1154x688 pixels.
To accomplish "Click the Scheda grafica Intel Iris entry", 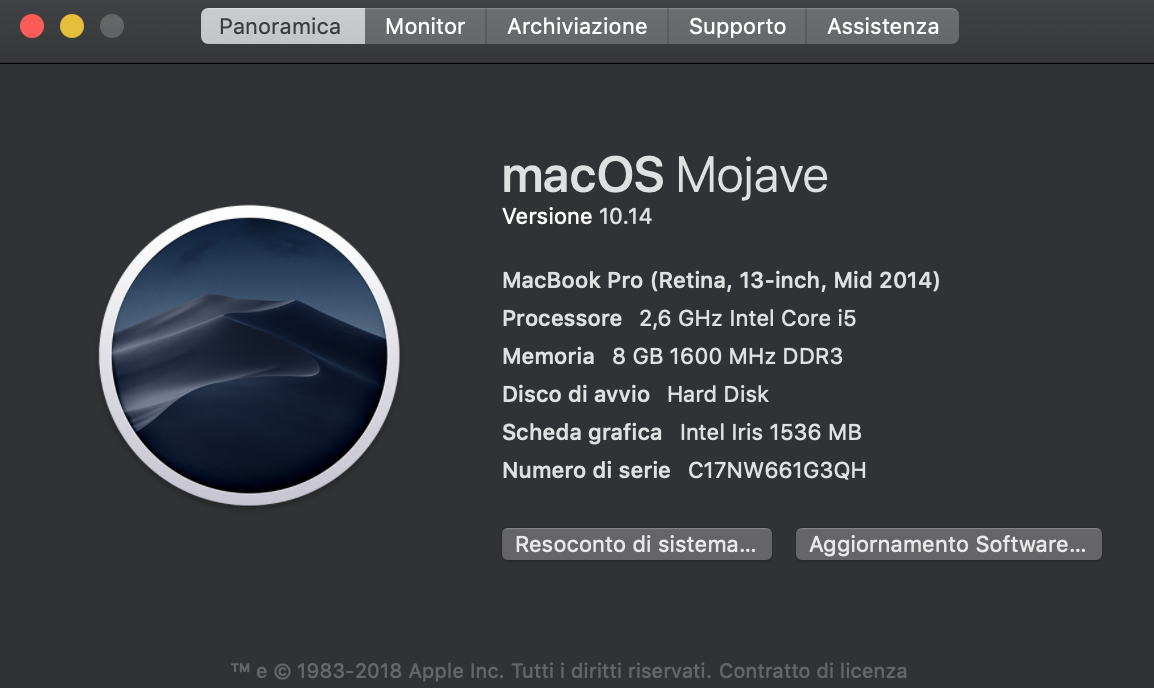I will tap(682, 432).
